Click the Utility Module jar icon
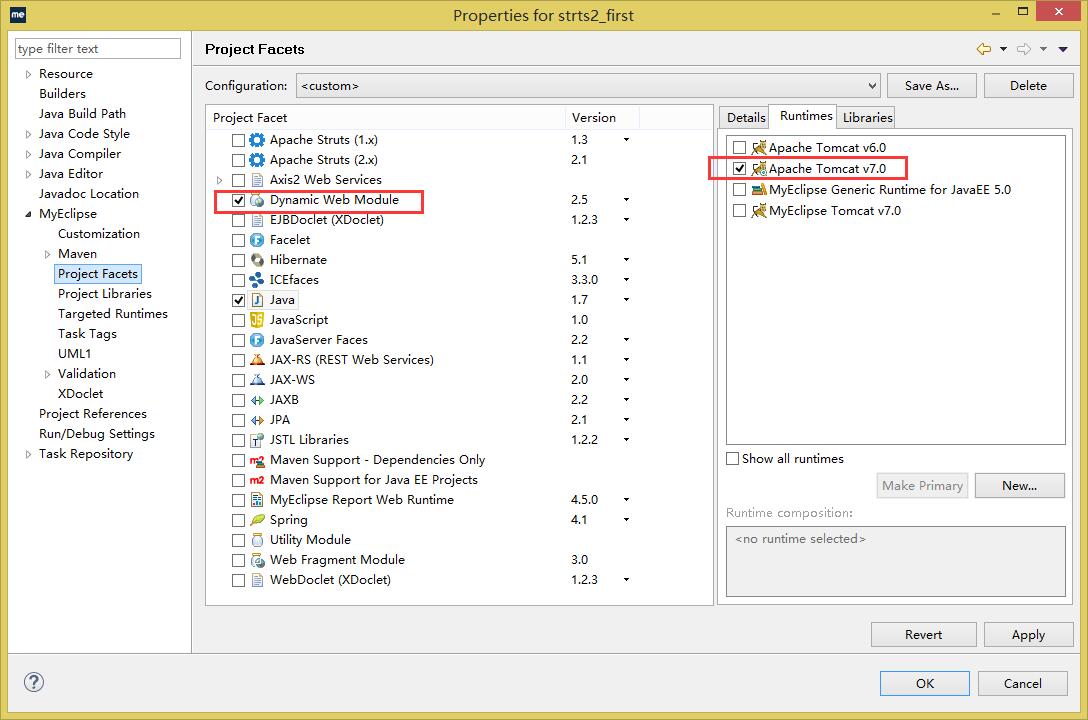Image resolution: width=1088 pixels, height=720 pixels. pyautogui.click(x=257, y=540)
